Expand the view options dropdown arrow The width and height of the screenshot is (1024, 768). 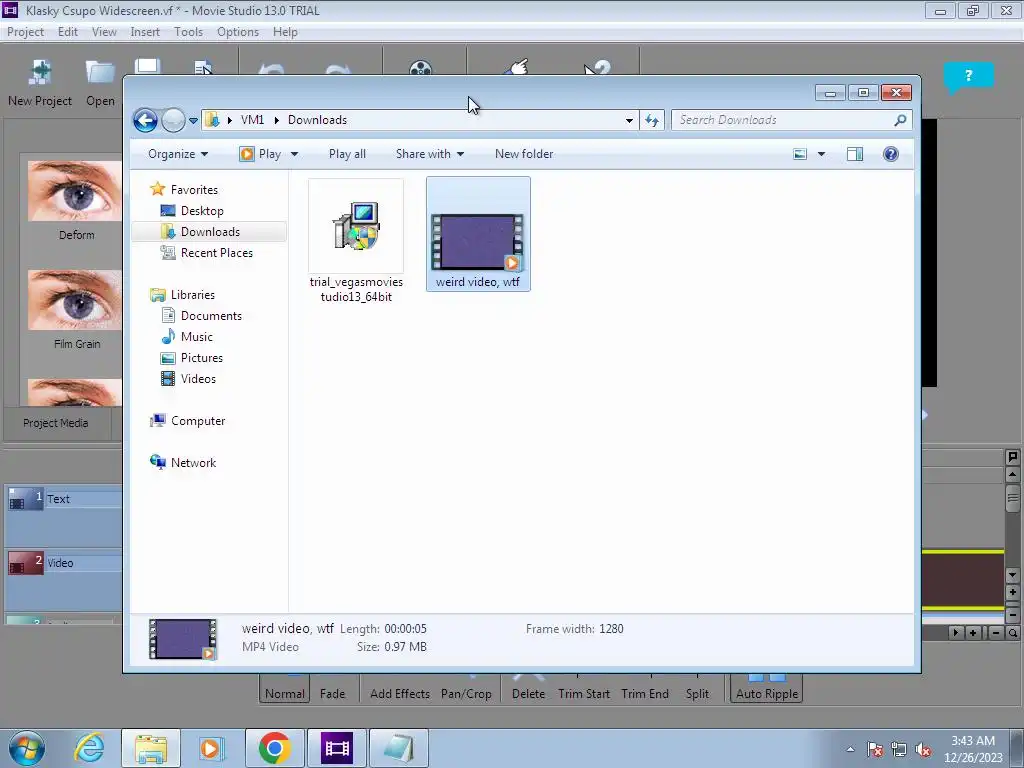822,154
